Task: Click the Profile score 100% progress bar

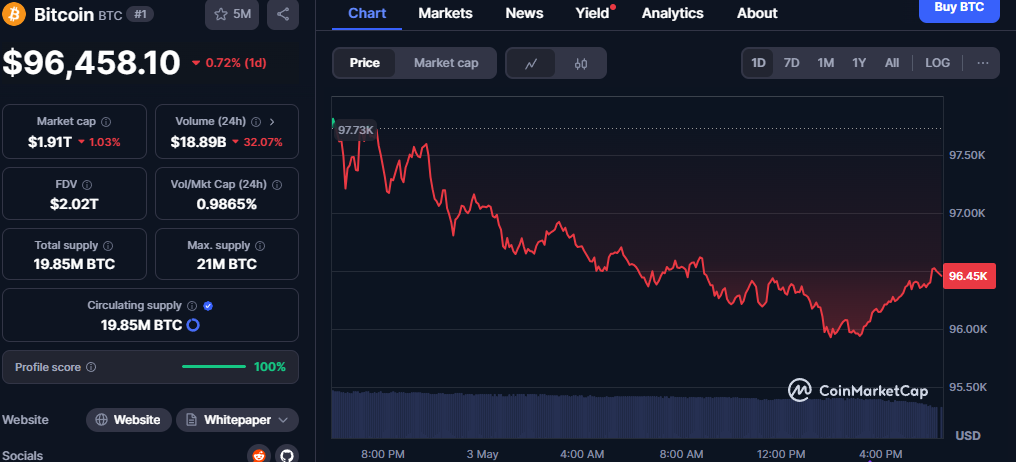Action: [x=214, y=367]
